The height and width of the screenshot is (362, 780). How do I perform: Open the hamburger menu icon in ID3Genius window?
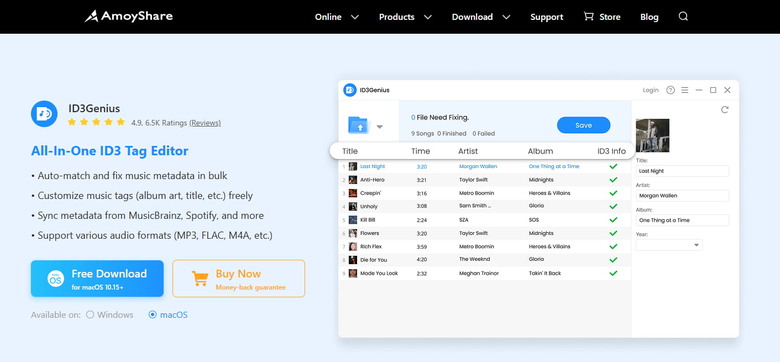point(684,90)
